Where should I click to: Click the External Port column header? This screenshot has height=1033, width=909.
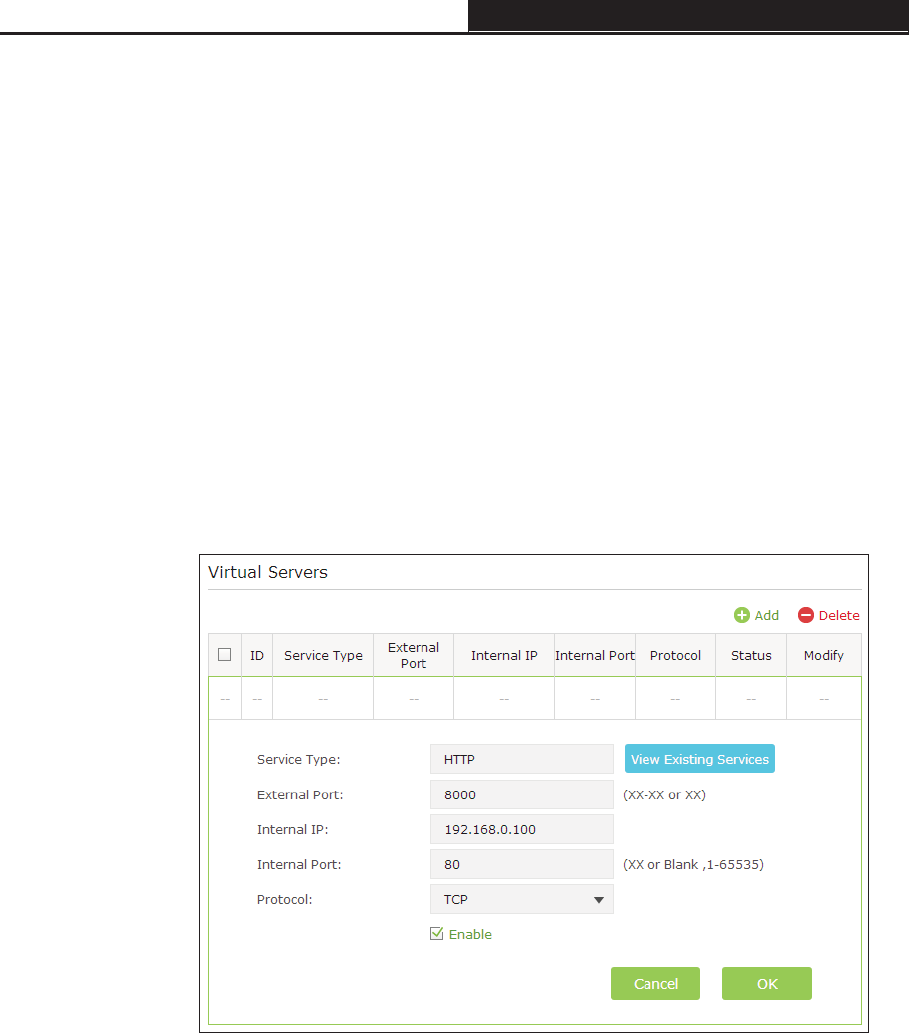pos(414,656)
